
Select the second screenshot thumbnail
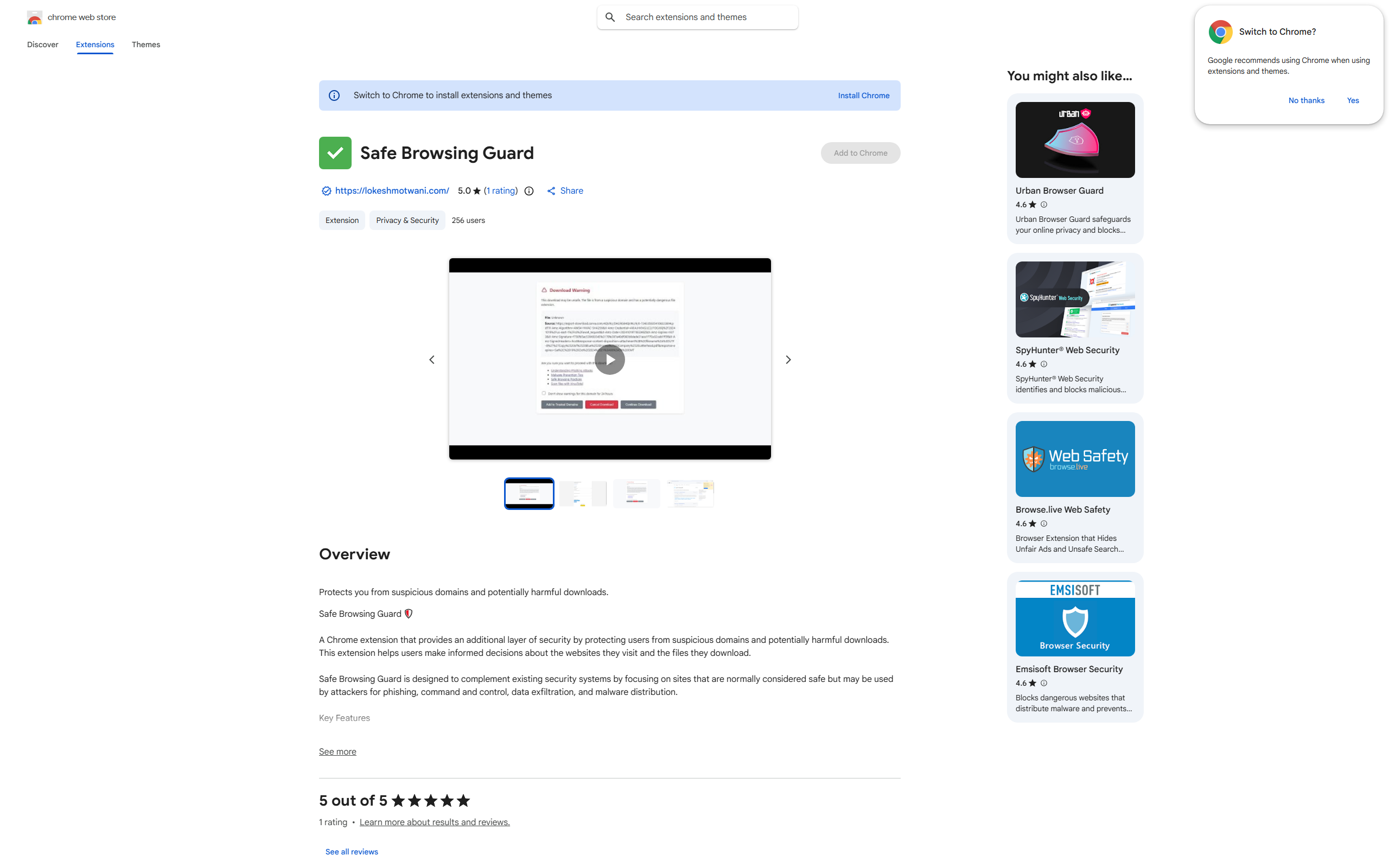(583, 493)
